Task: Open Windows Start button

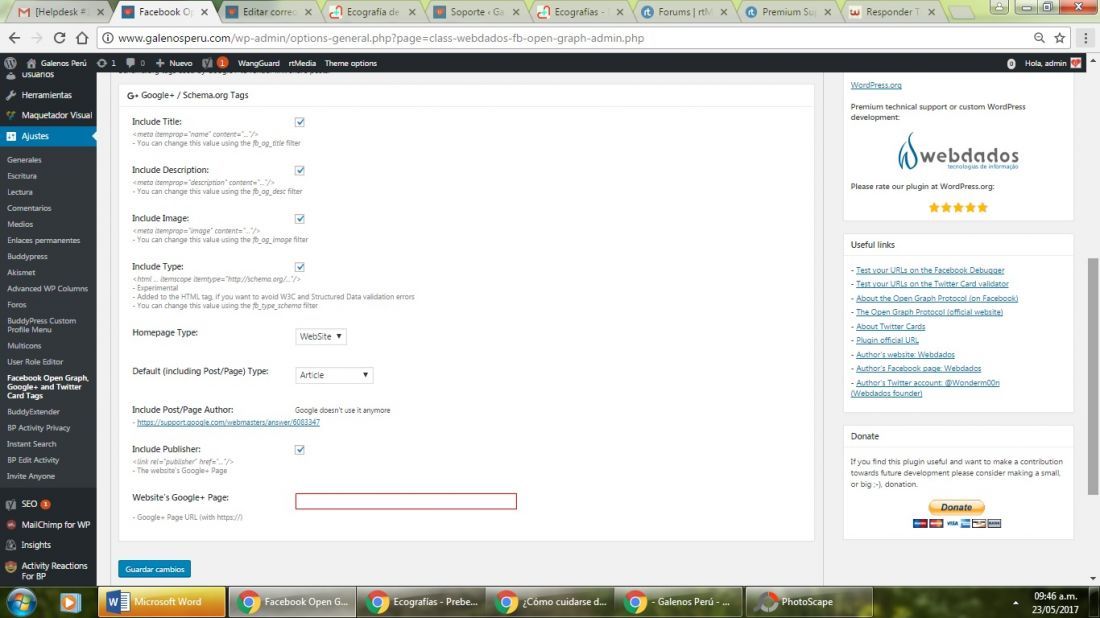Action: 21,602
